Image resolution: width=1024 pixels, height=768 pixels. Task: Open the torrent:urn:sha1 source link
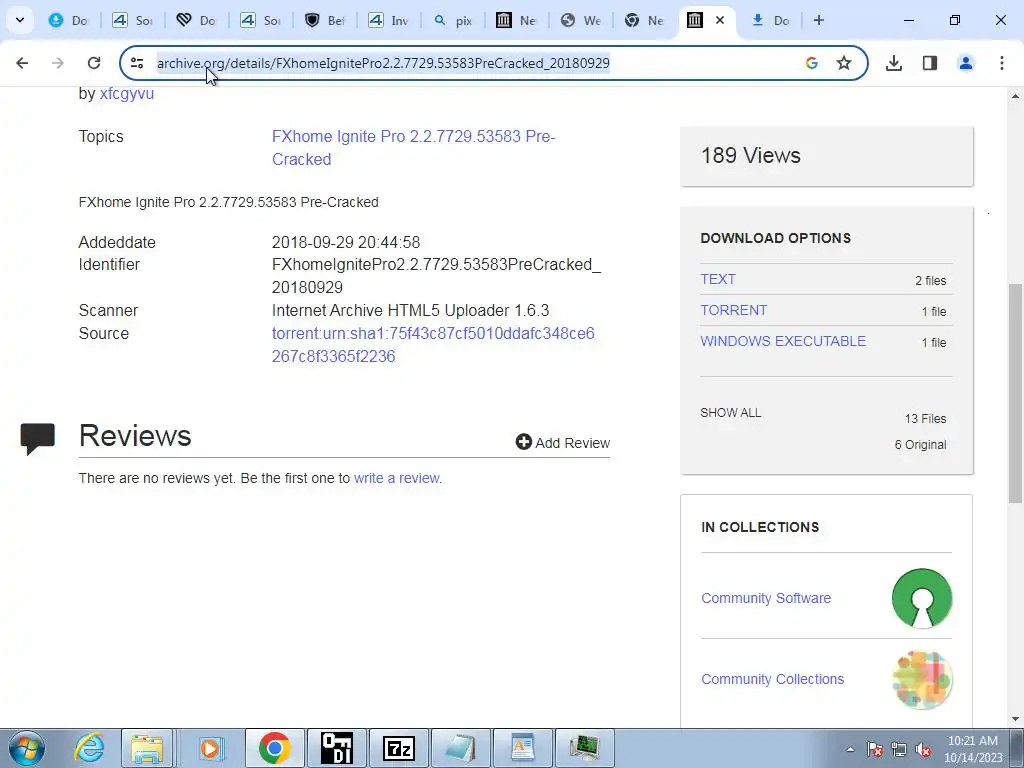tap(433, 345)
